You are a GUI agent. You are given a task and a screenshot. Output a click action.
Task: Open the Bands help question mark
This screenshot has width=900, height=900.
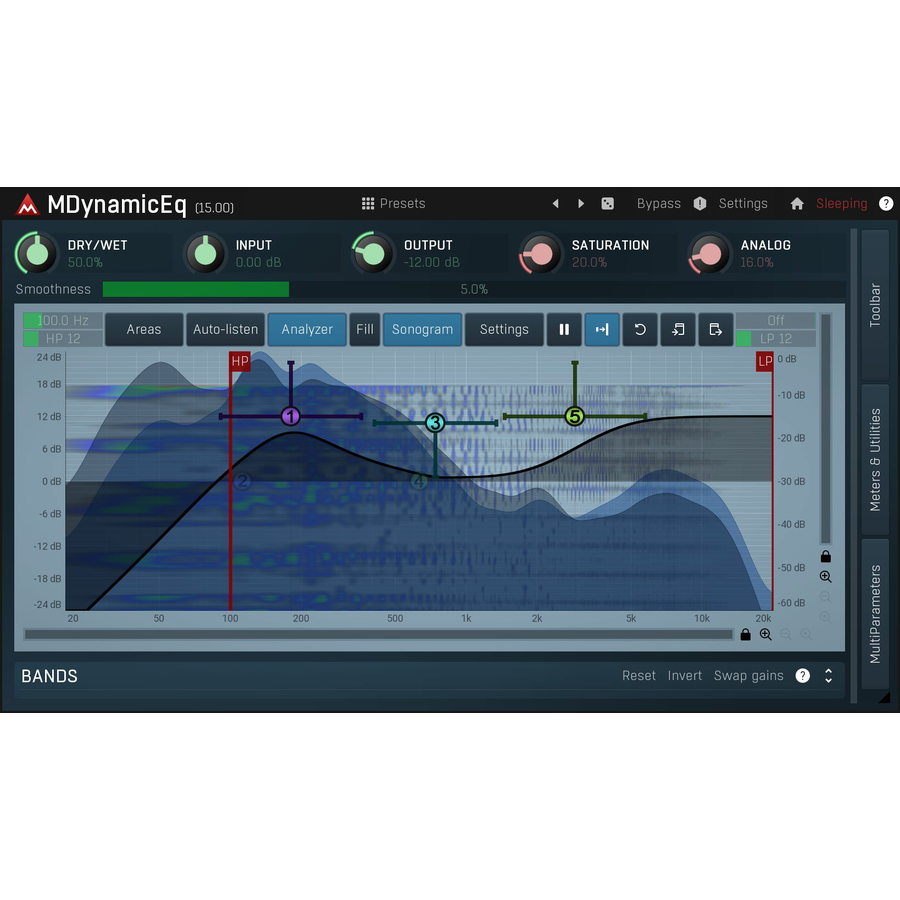(802, 676)
